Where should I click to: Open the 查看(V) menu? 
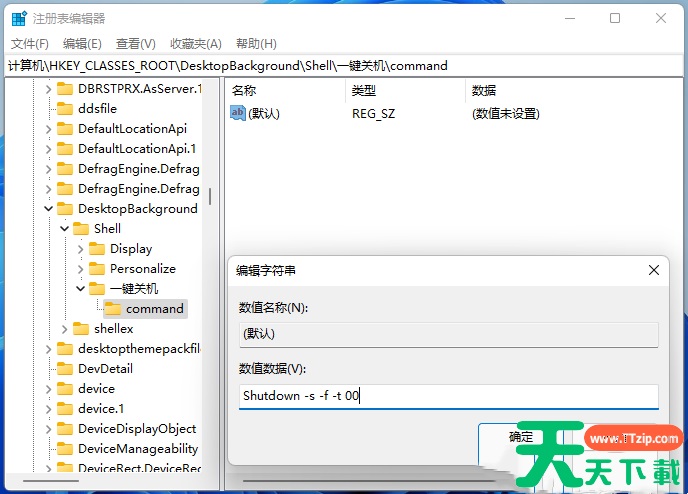[136, 44]
